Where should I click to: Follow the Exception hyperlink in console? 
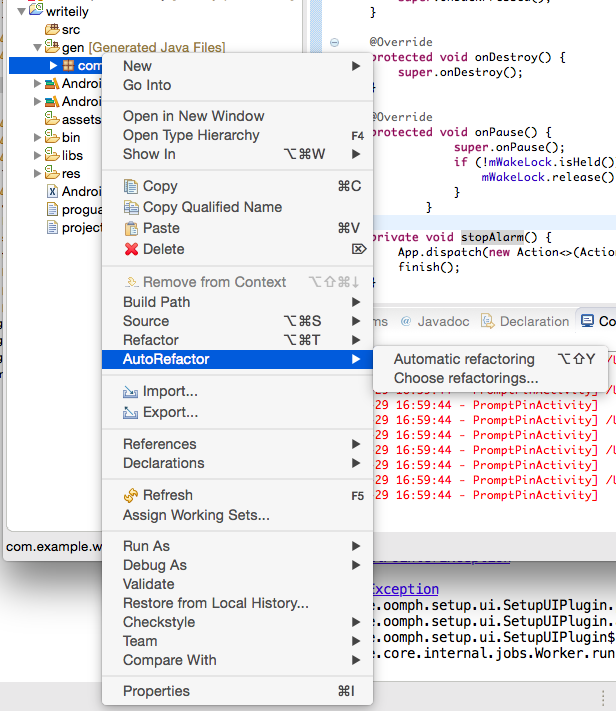point(404,589)
